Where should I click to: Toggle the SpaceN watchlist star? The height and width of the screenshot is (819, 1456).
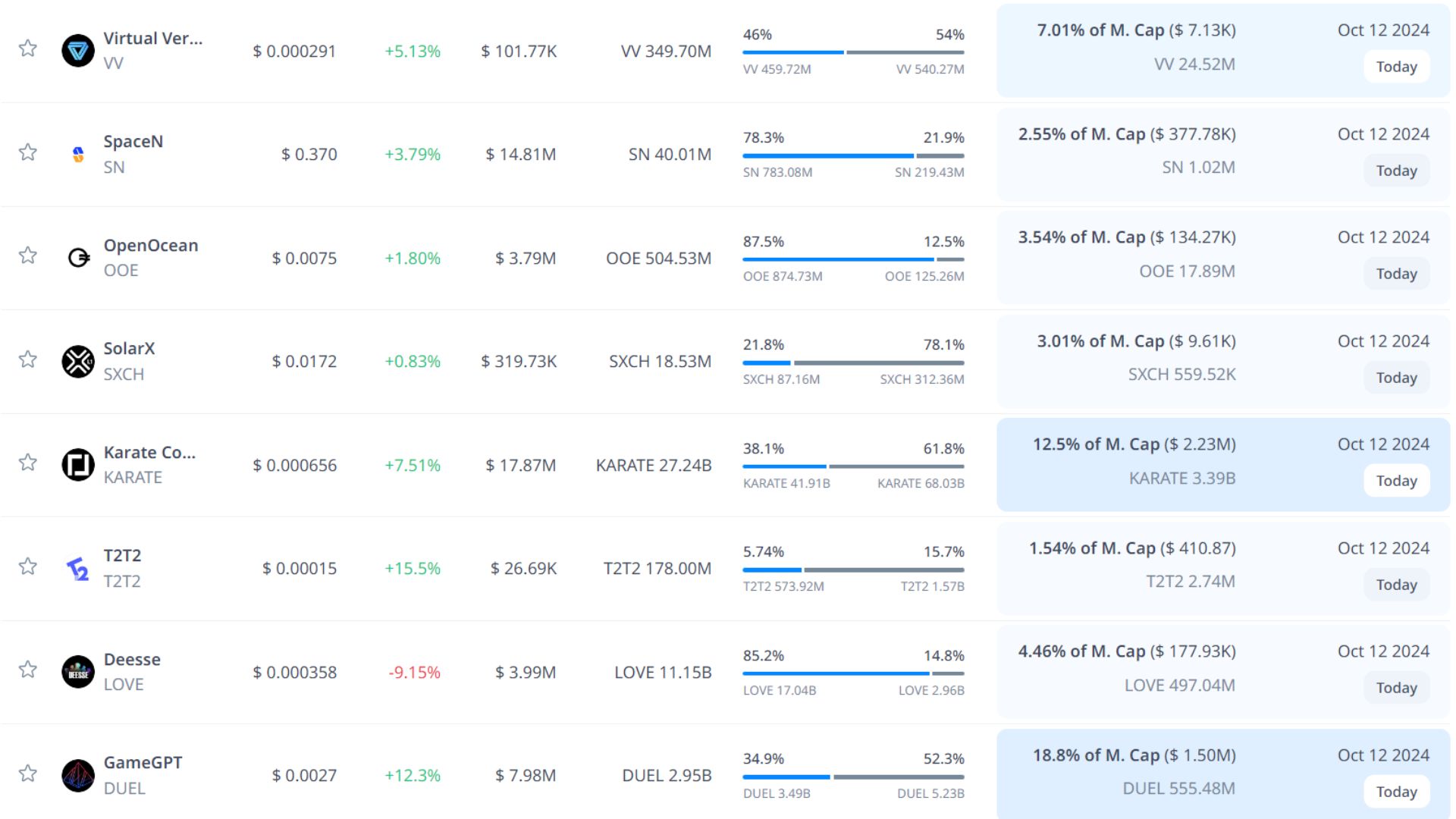(28, 152)
